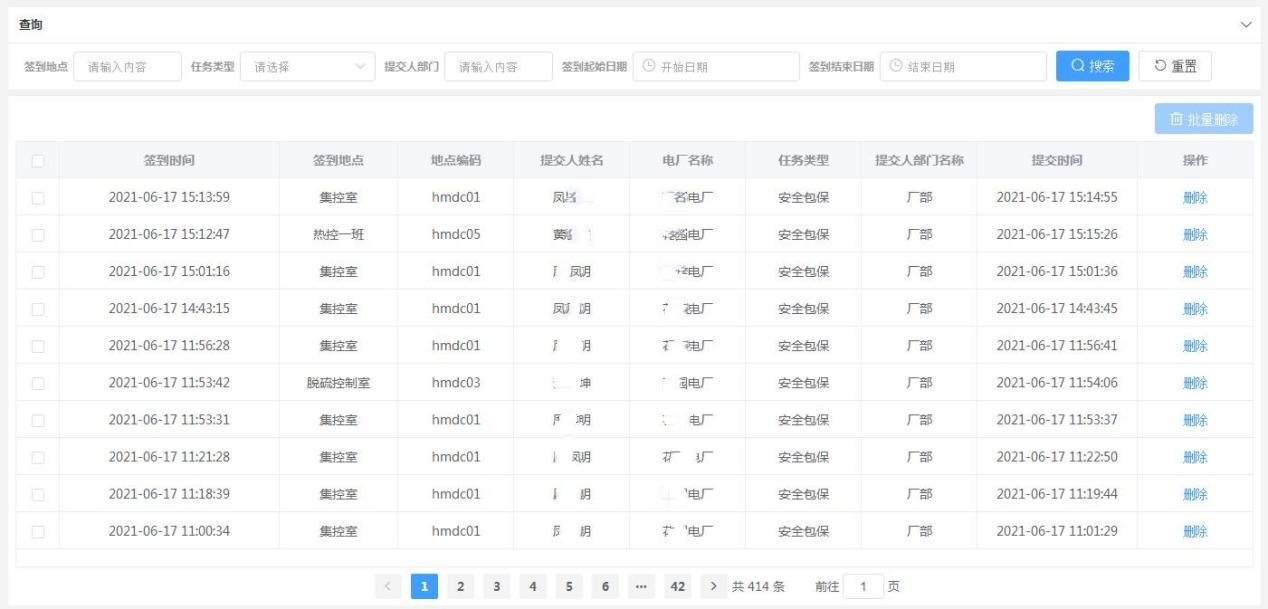Open the 任务类型 dropdown selector

point(307,67)
